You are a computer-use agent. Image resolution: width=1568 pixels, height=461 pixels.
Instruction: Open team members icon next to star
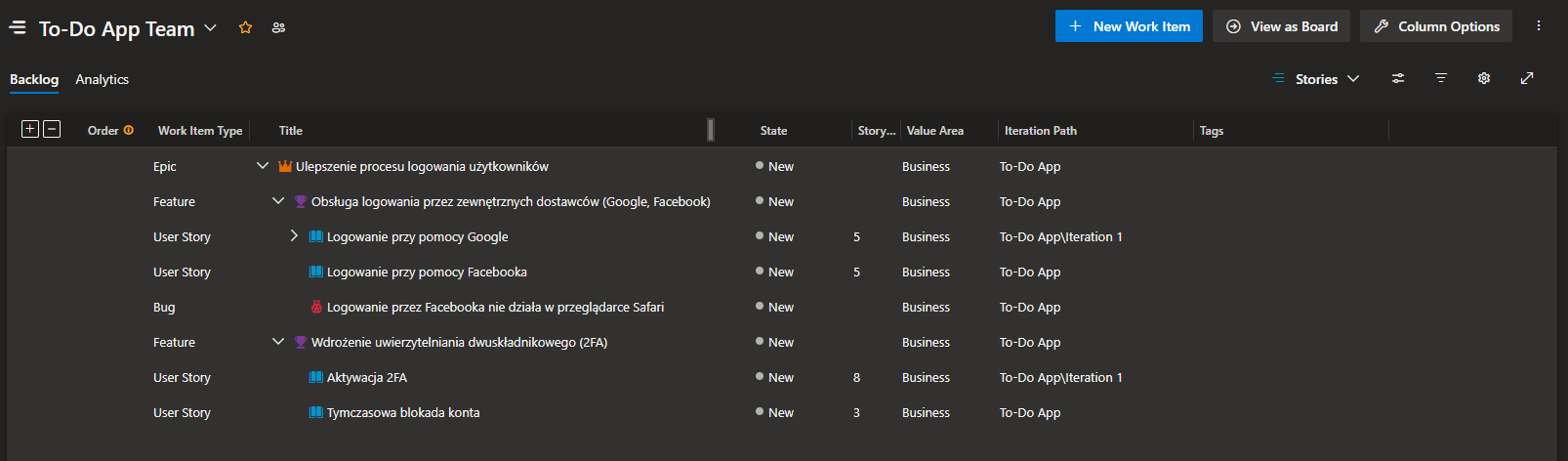pos(279,27)
